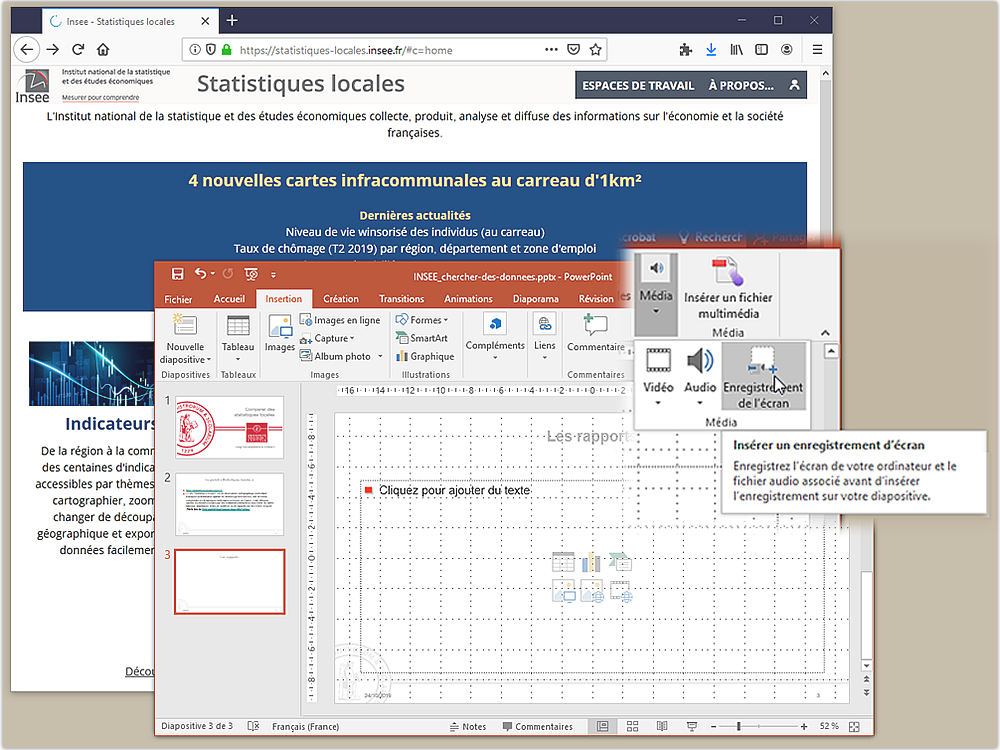
Task: Expand the Audio dropdown in Média
Action: (x=700, y=403)
